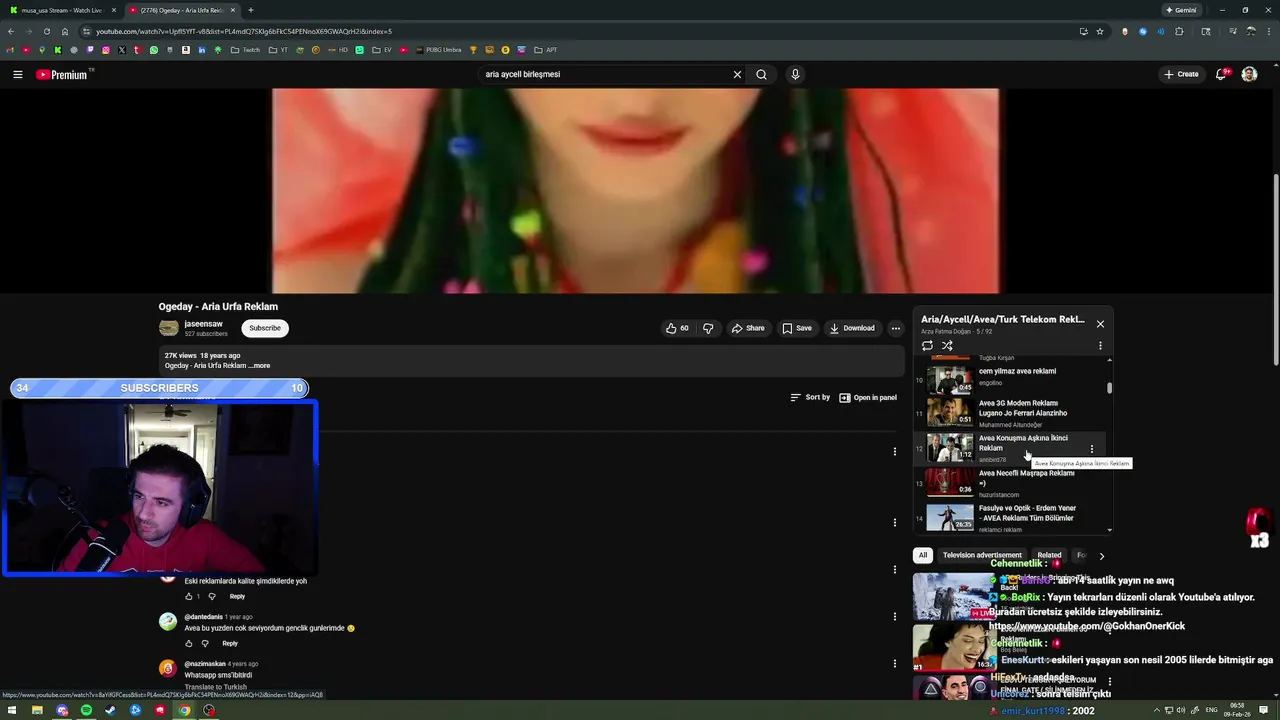Screen dimensions: 1280x720
Task: Open Sort by comments dropdown
Action: tap(810, 397)
